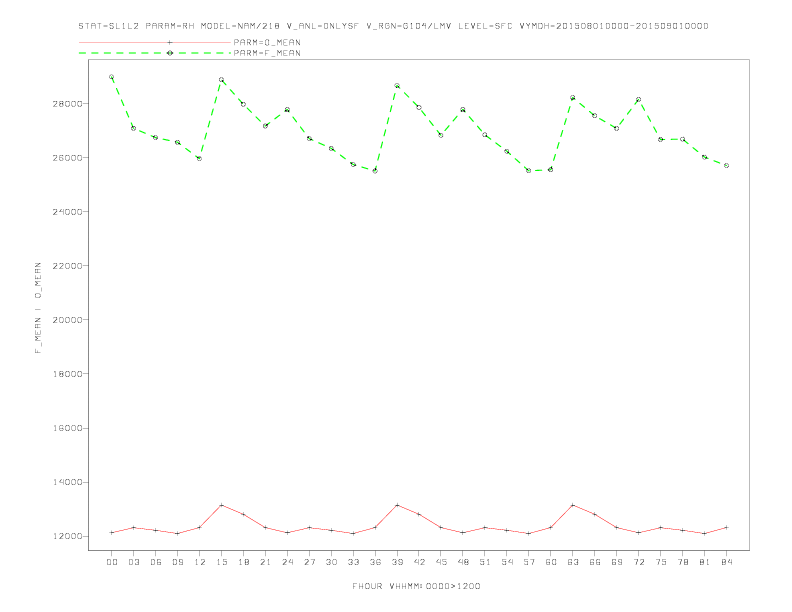
Task: Click the 15 forecast hour label
Action: pyautogui.click(x=221, y=562)
